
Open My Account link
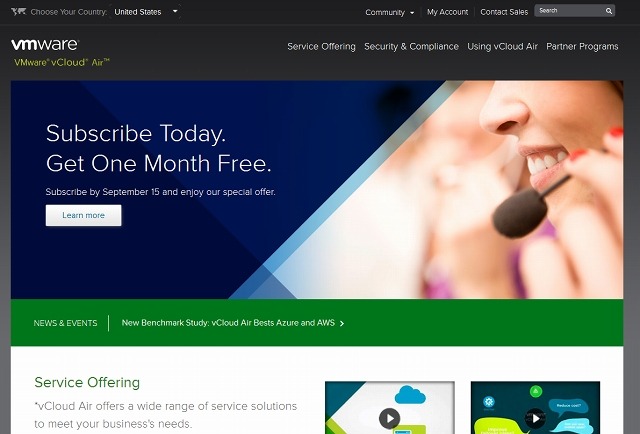point(447,12)
